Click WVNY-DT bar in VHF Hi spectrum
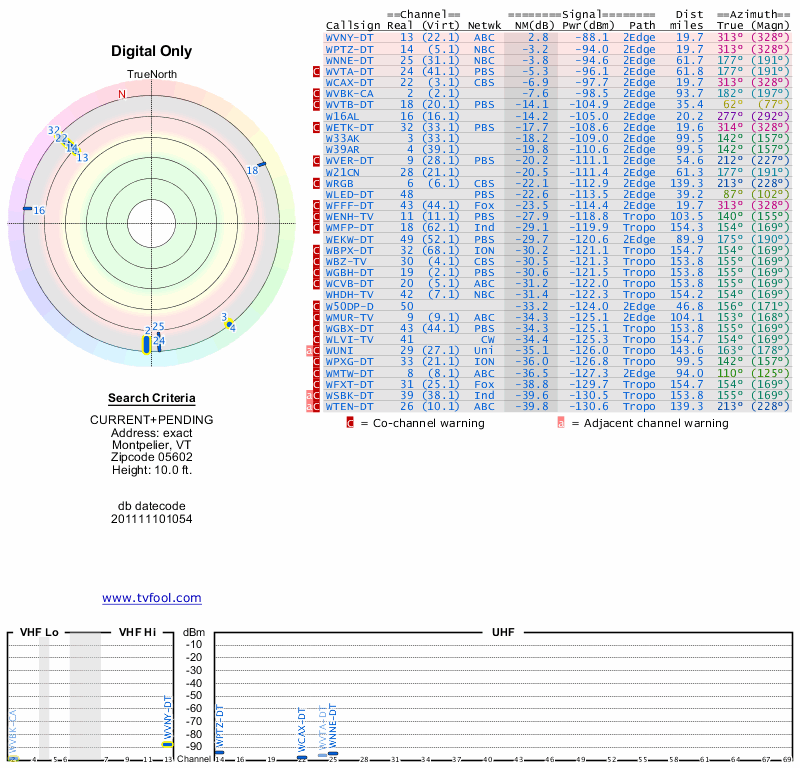This screenshot has height=768, width=800. click(x=168, y=744)
